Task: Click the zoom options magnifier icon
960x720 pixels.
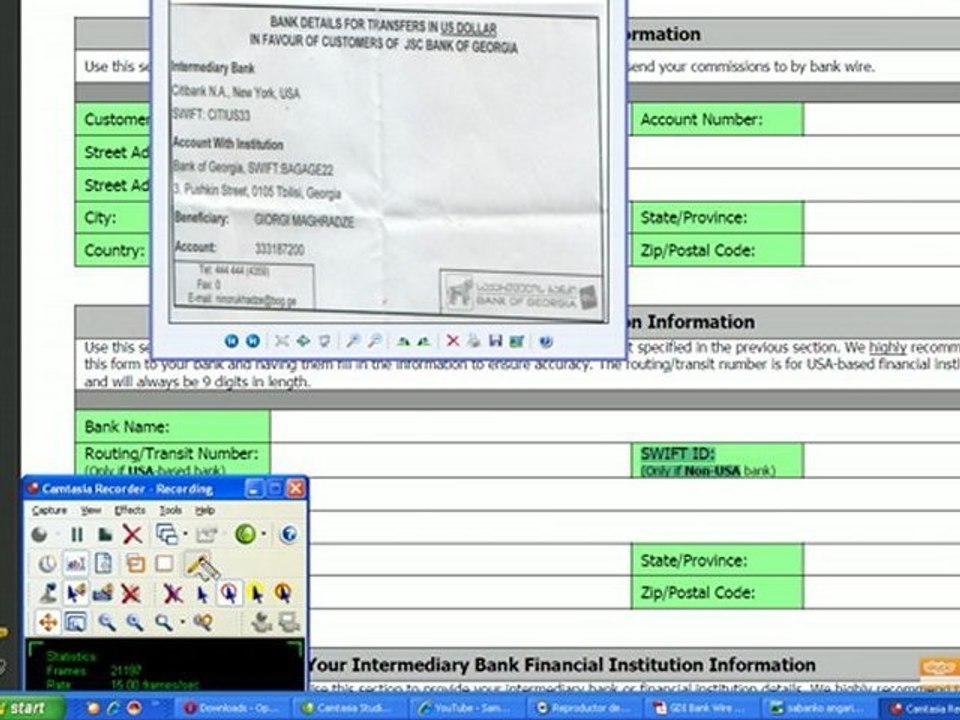Action: pyautogui.click(x=203, y=622)
